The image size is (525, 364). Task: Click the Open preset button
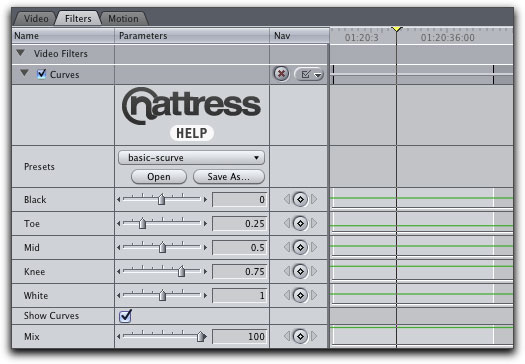(x=159, y=176)
